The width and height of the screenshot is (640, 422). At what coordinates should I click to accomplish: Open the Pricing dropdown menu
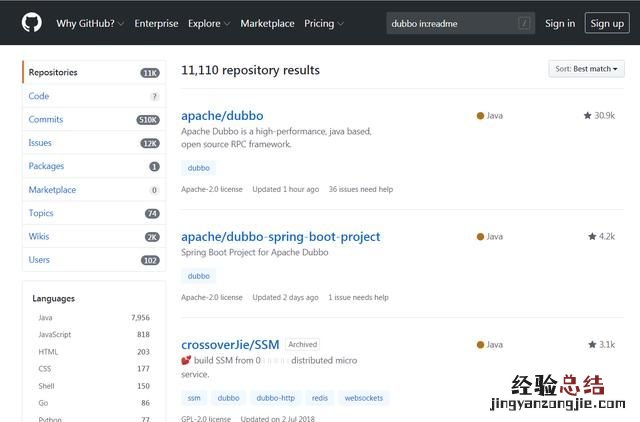[323, 23]
